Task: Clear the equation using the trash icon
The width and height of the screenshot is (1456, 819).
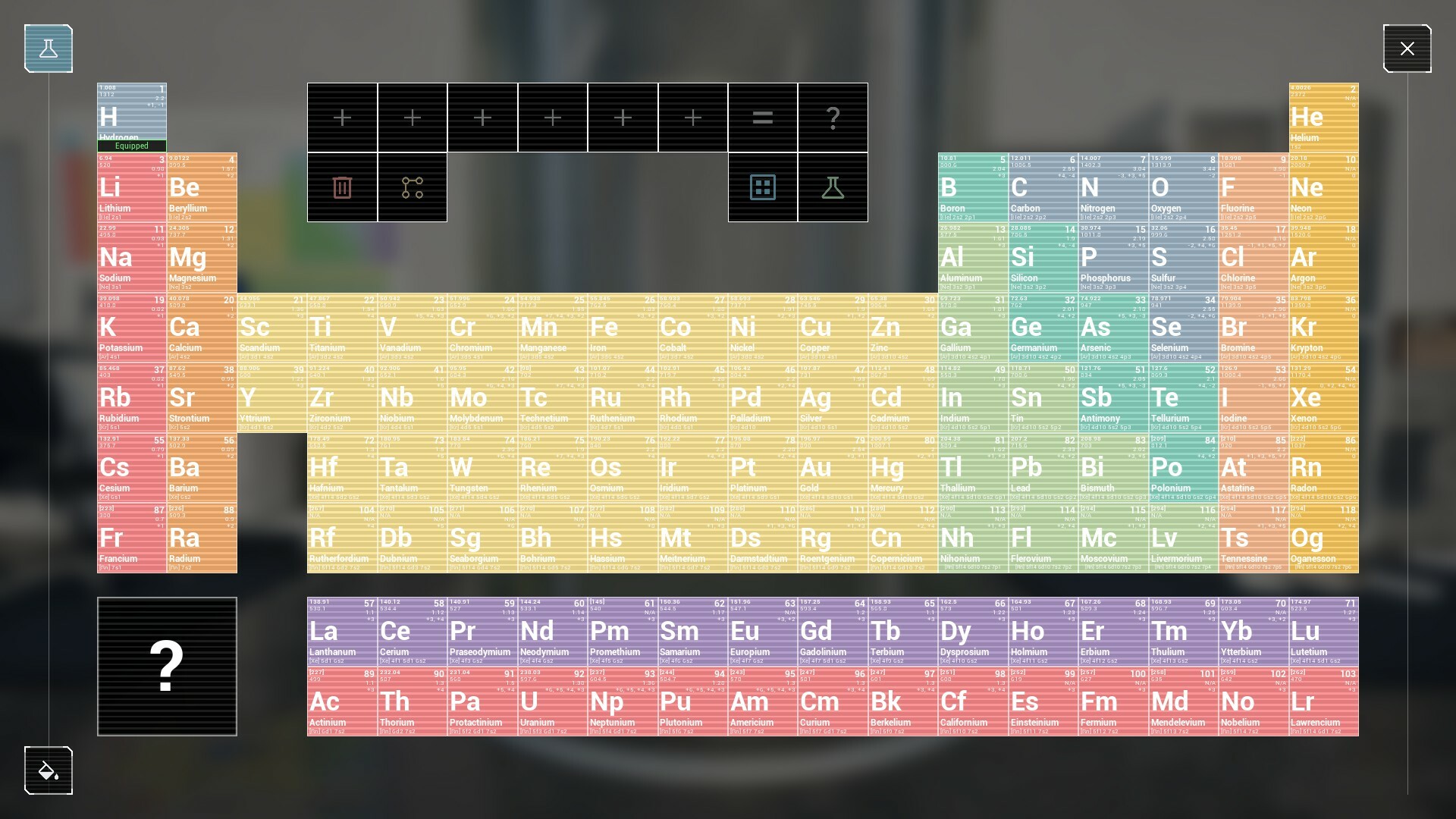Action: [341, 187]
